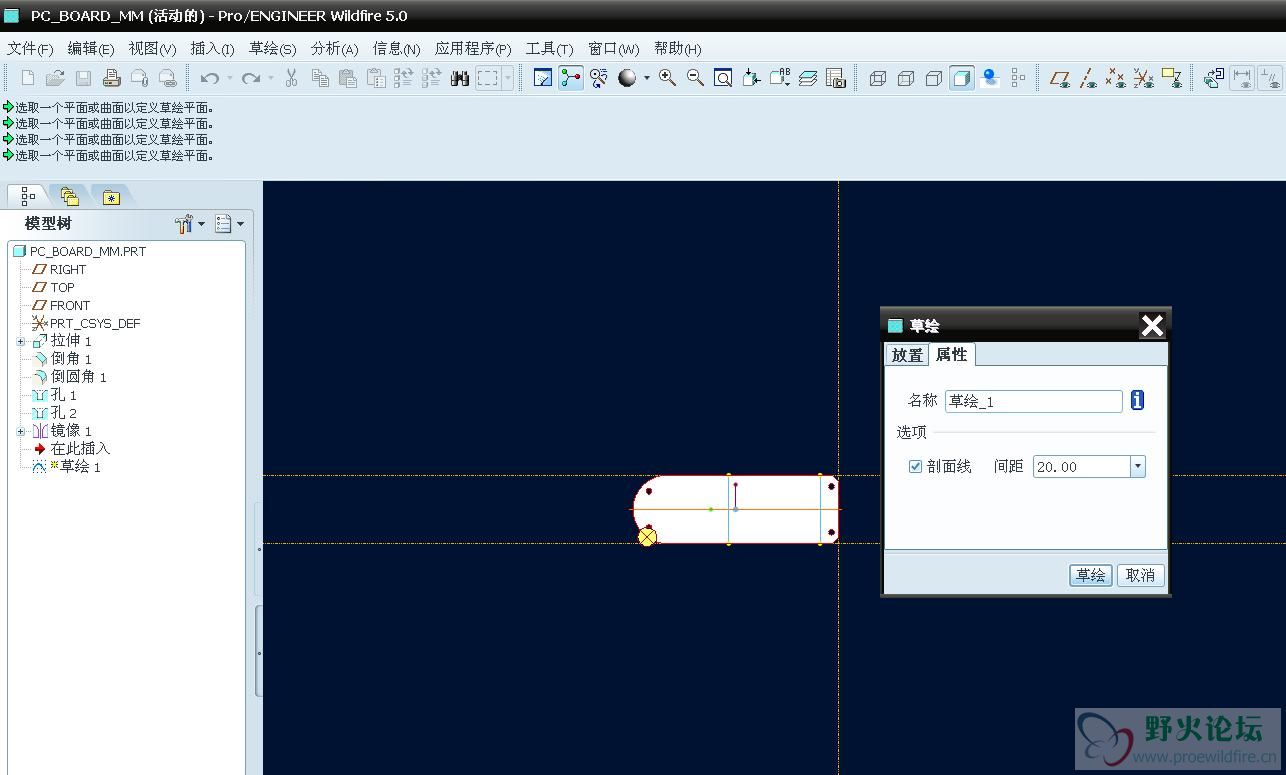Screen dimensions: 1286x775
Task: Click the Redo arrow icon
Action: pyautogui.click(x=251, y=78)
